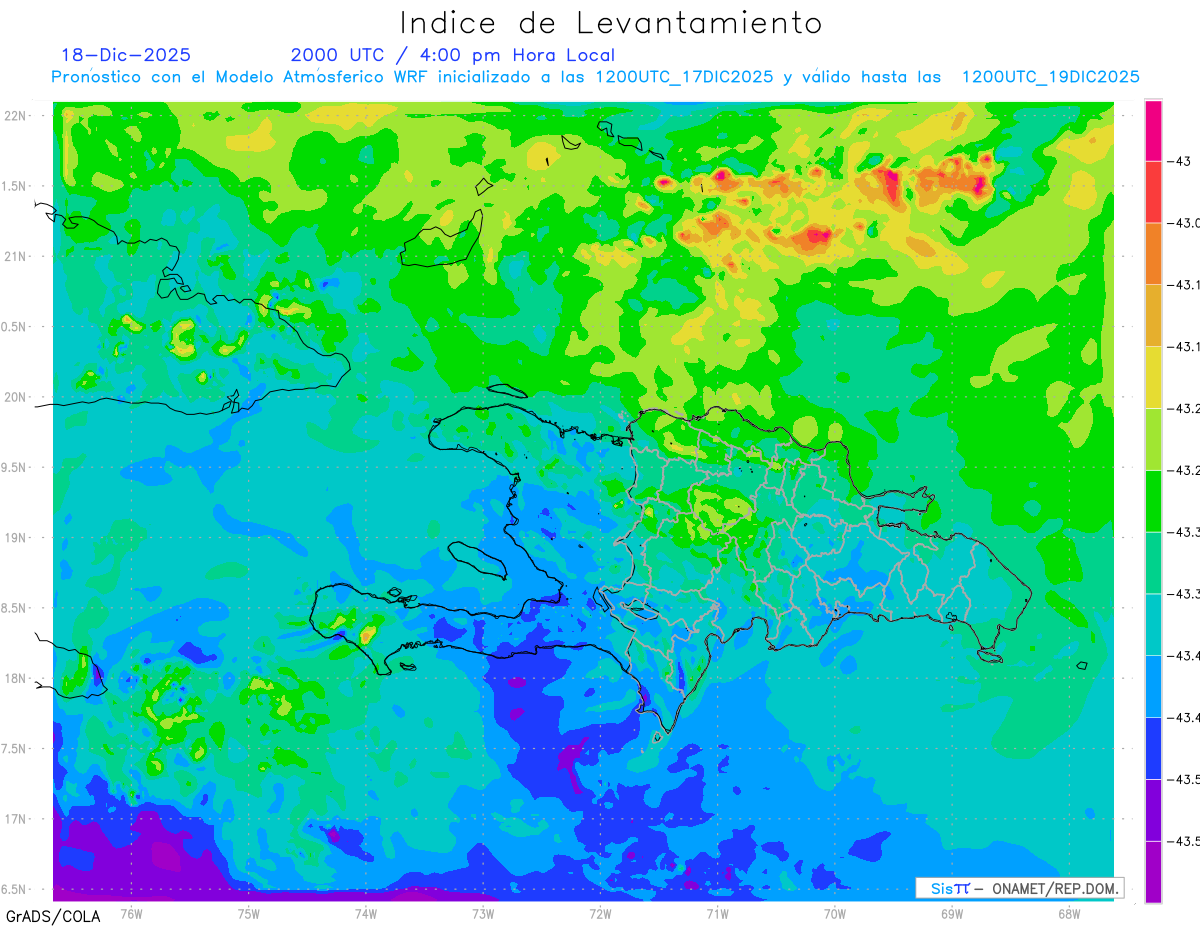Screen dimensions: 1200x927
Task: Click the '72W' longitude axis label
Action: (600, 913)
